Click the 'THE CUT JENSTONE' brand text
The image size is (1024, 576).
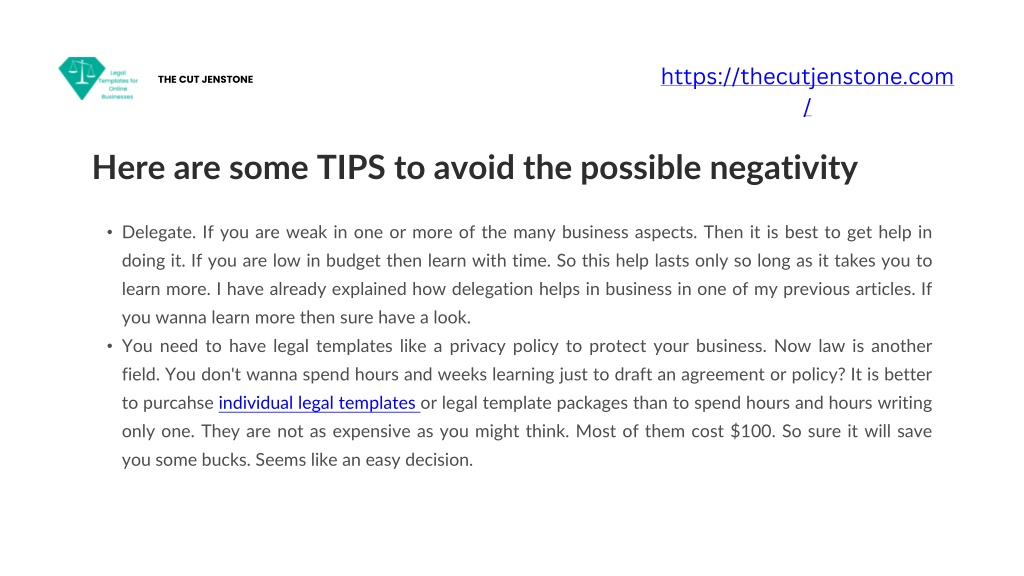click(205, 79)
